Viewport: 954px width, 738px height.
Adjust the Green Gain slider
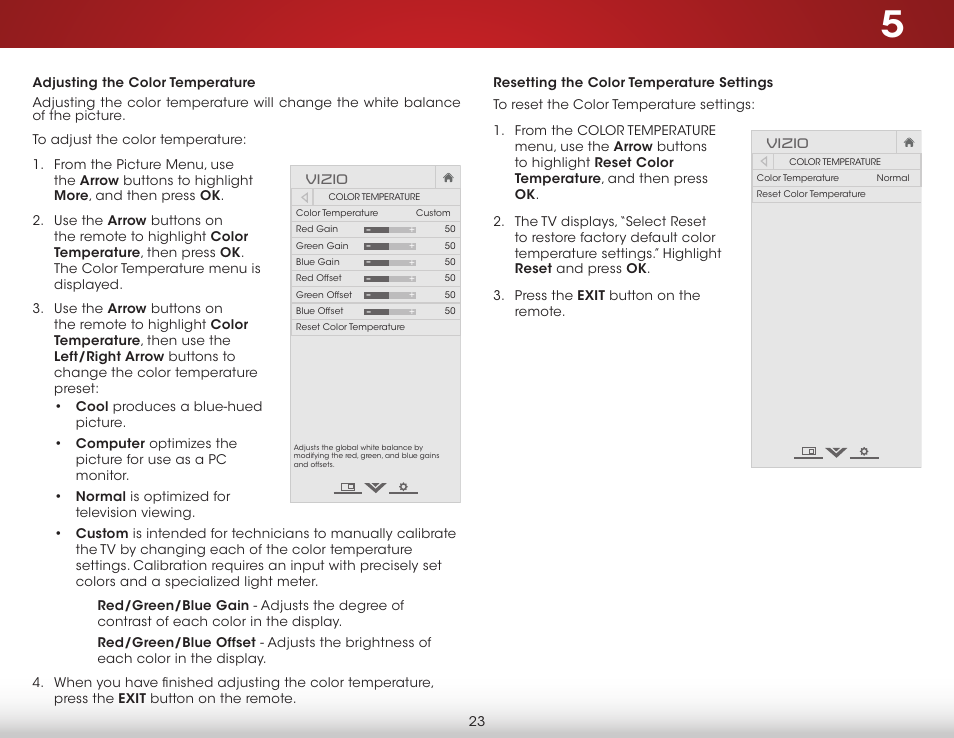pos(390,246)
